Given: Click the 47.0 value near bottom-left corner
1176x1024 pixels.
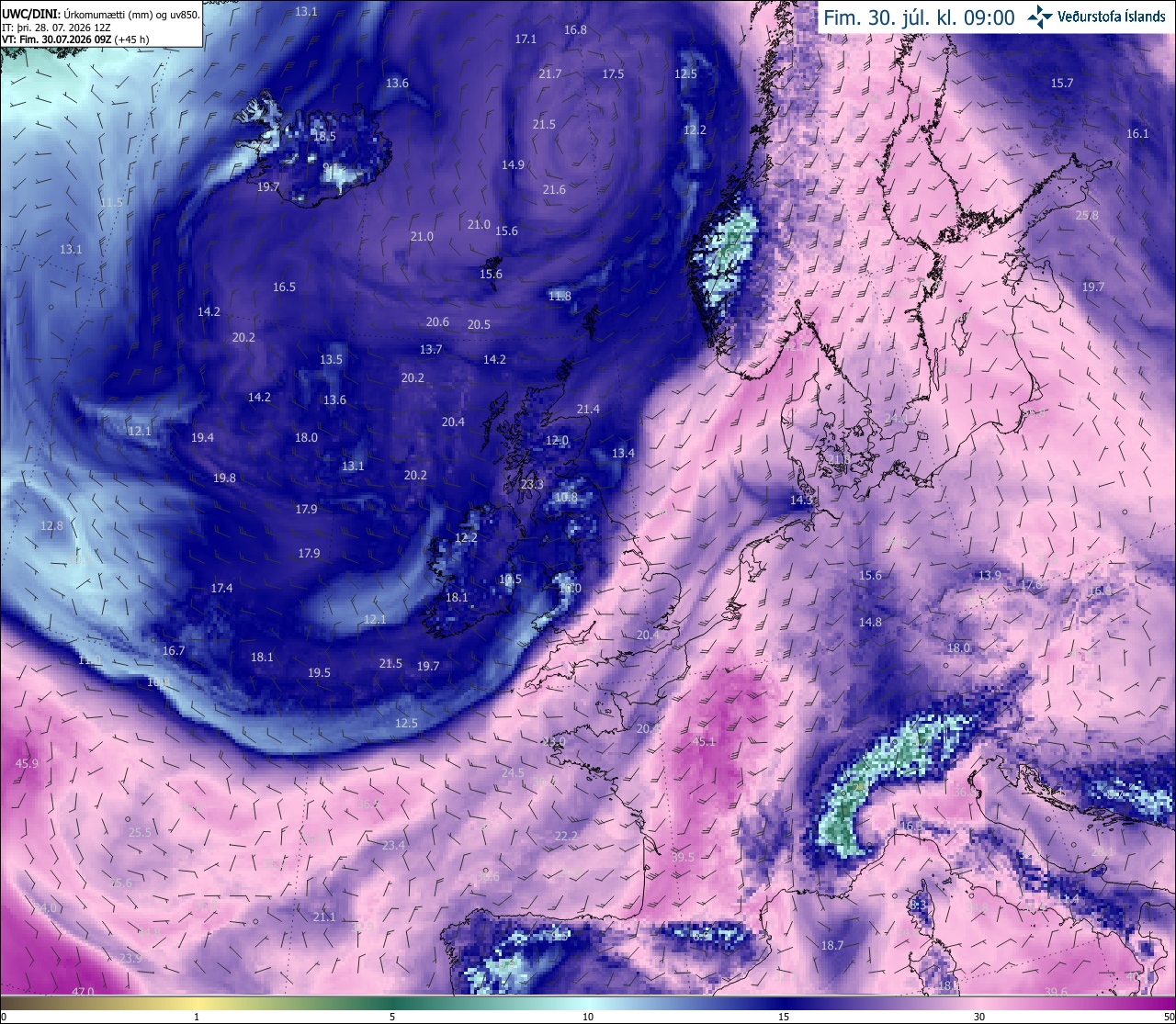Looking at the screenshot, I should point(83,991).
